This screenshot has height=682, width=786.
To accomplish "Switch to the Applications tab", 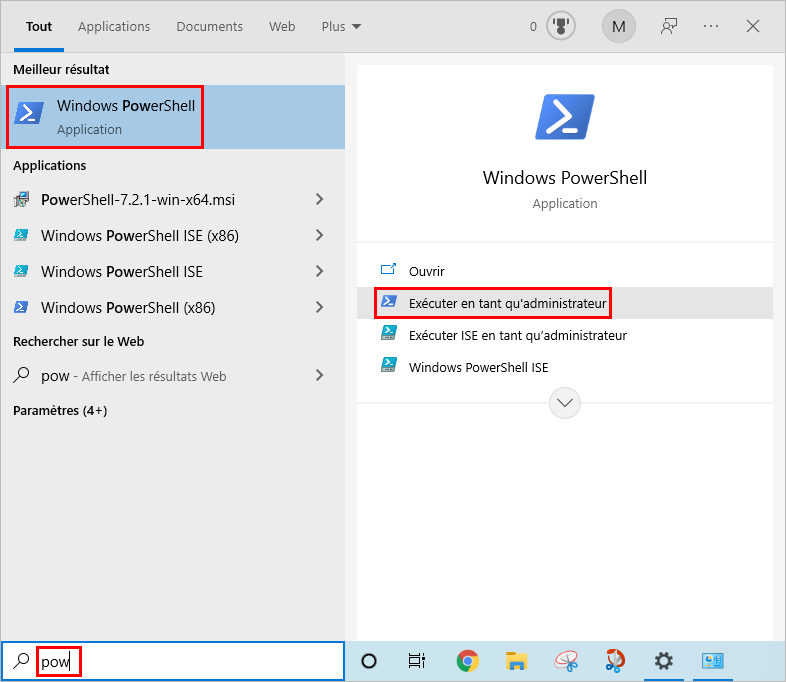I will tap(114, 26).
